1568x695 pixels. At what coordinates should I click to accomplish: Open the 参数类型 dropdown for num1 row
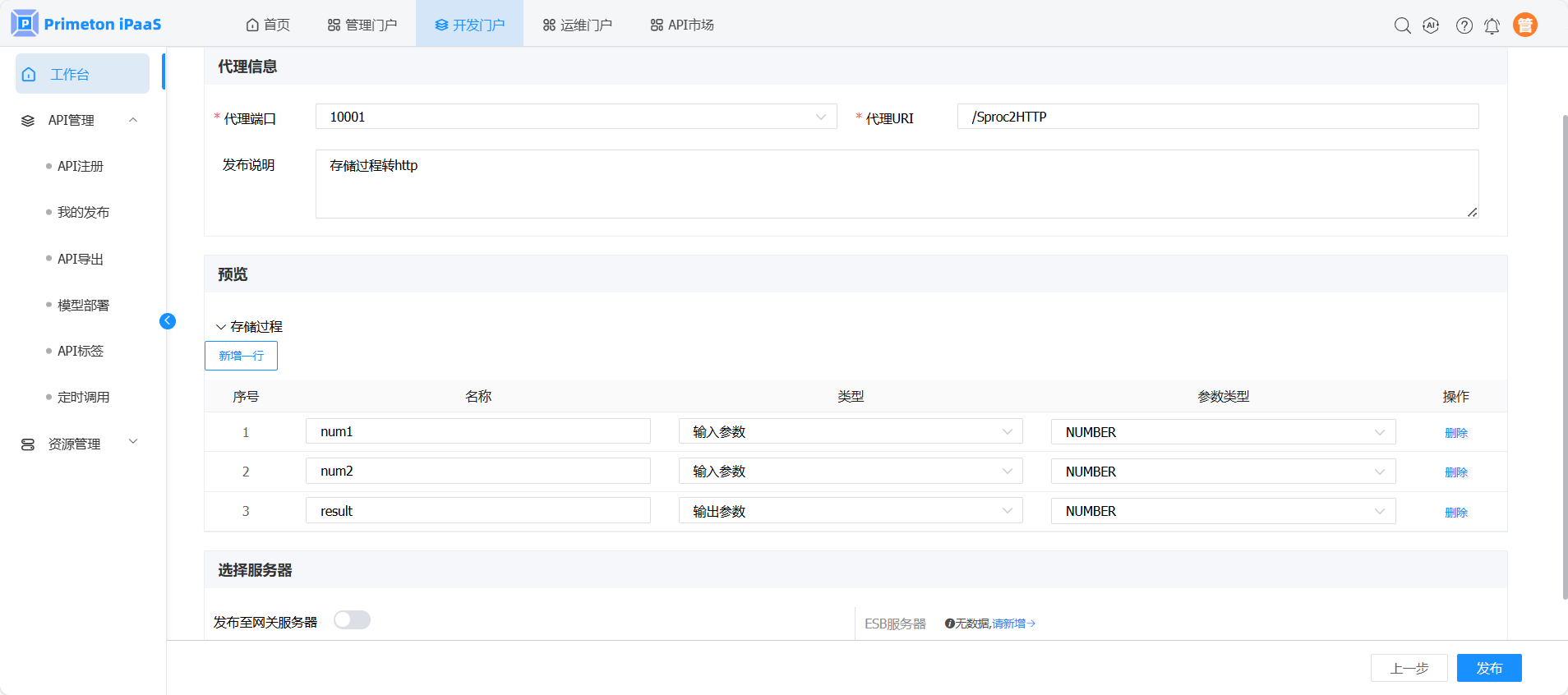point(1222,432)
